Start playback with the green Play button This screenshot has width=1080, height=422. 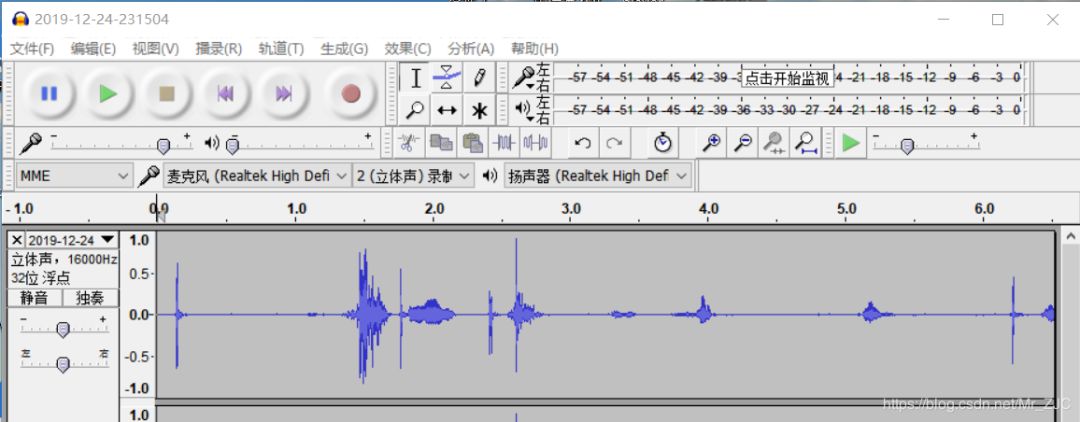coord(107,94)
